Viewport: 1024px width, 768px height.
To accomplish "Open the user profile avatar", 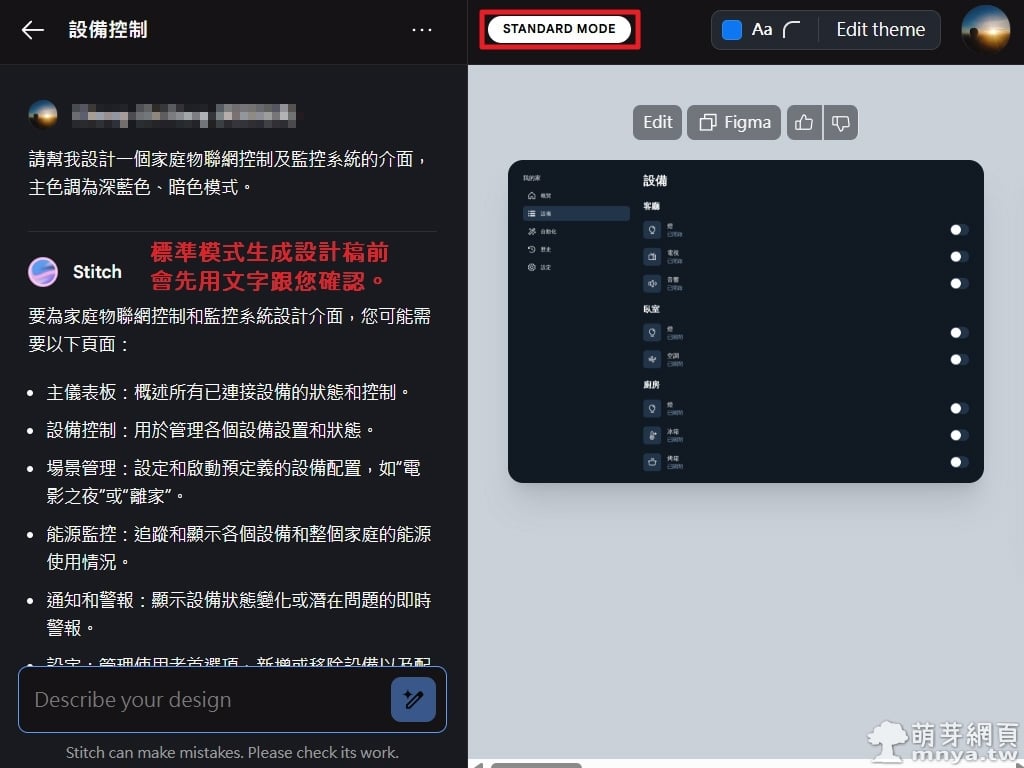I will tap(985, 29).
